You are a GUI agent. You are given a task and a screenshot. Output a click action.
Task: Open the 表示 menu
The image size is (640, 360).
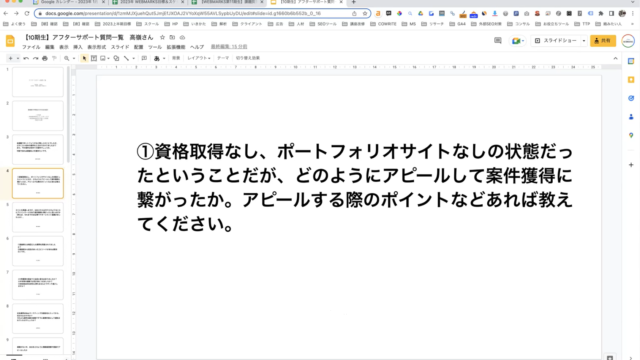[64, 47]
